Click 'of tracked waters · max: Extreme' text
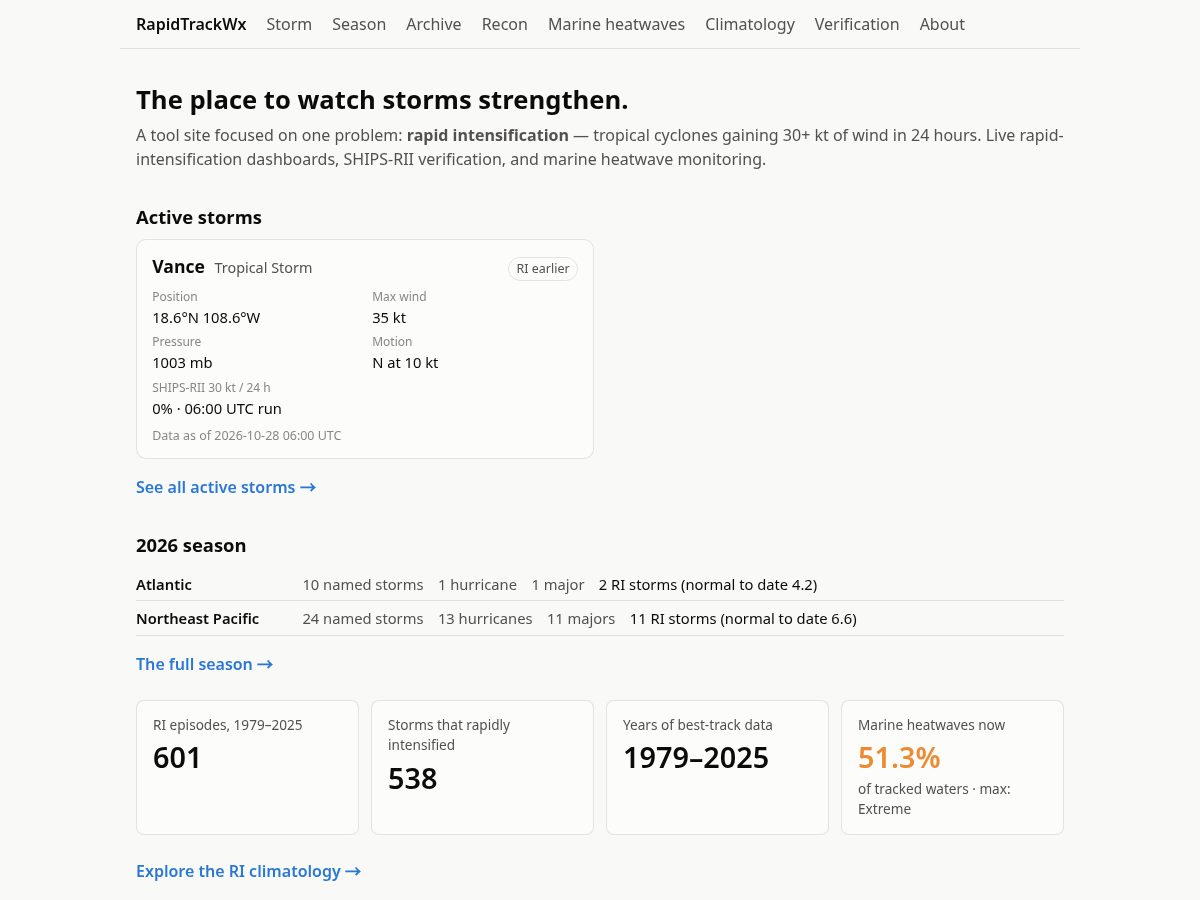The height and width of the screenshot is (900, 1200). [x=934, y=799]
